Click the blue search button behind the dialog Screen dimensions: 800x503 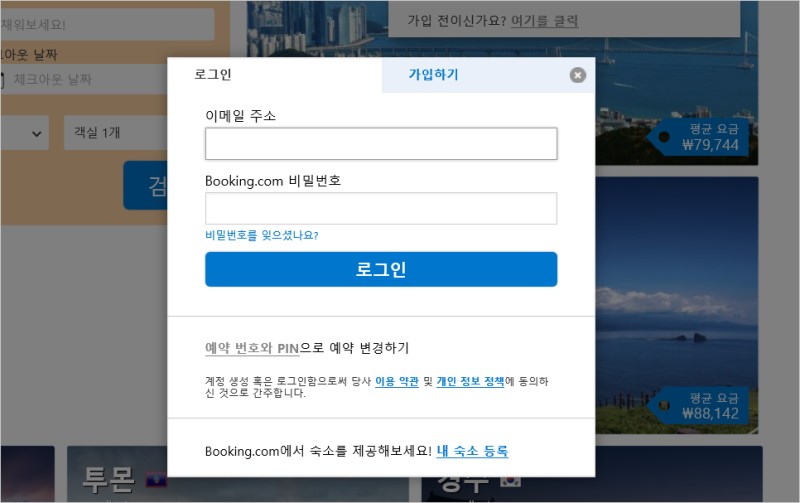click(145, 185)
